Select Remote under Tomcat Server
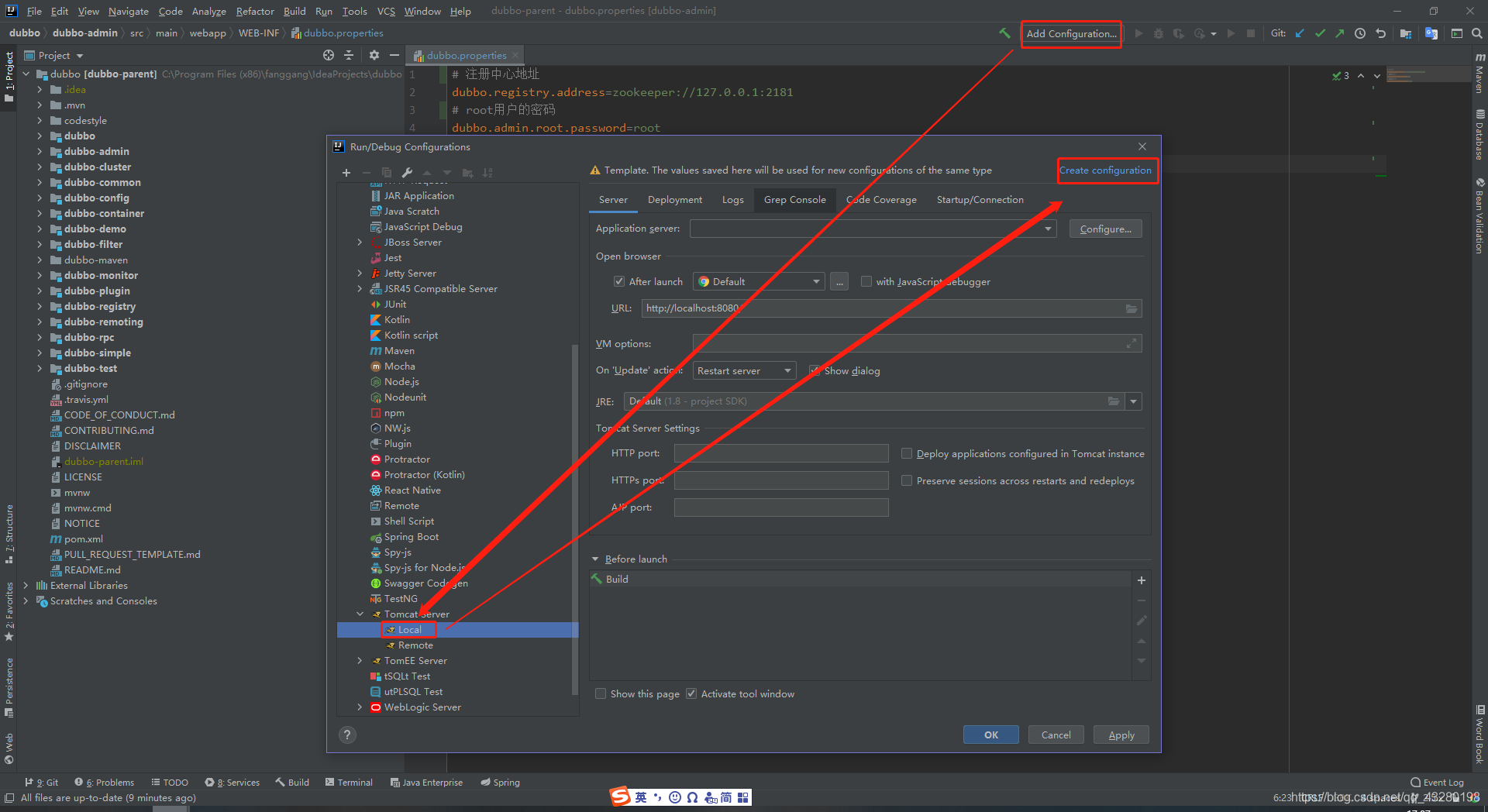The image size is (1488, 812). tap(415, 645)
